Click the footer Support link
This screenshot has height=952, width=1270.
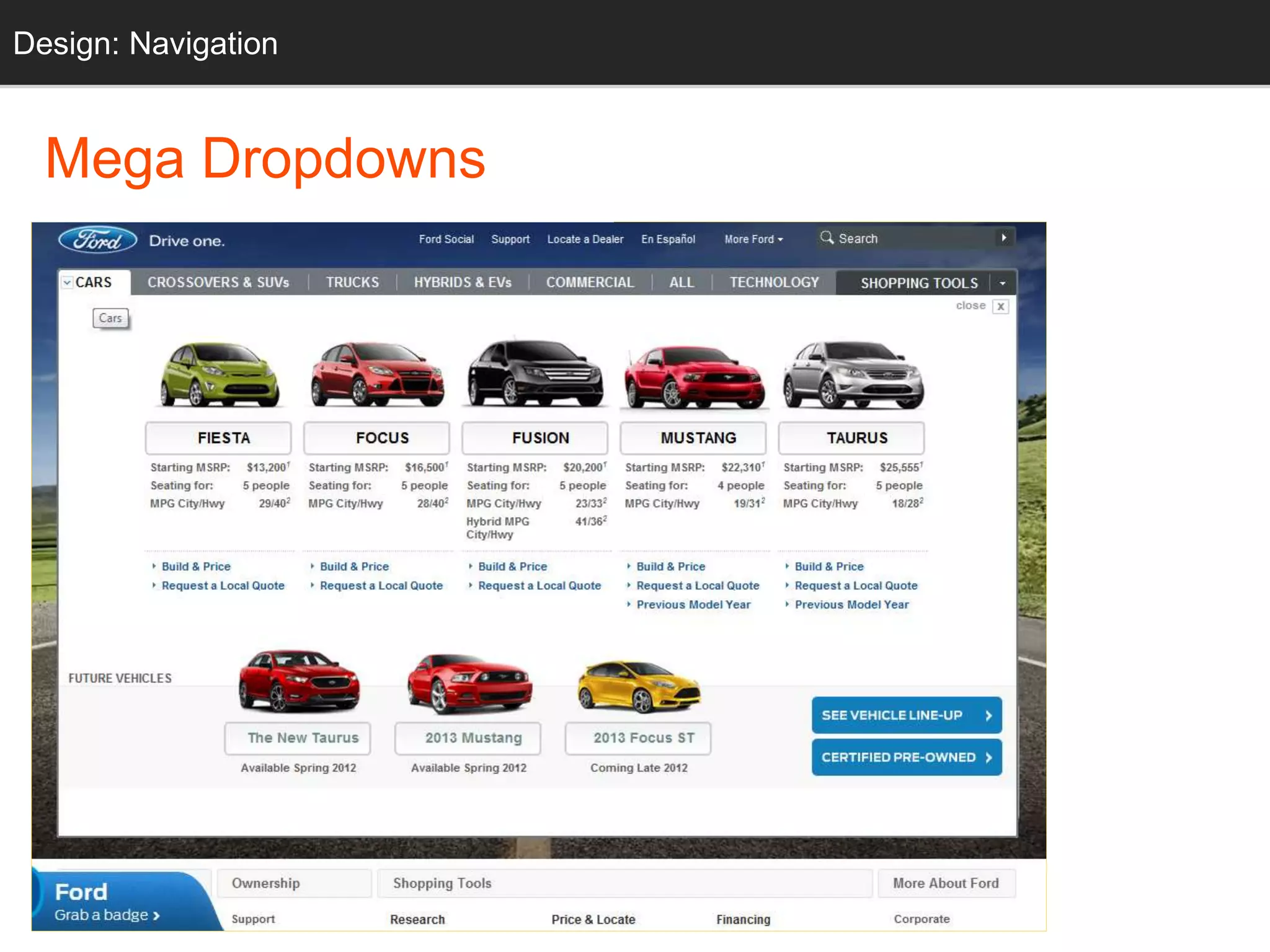pyautogui.click(x=253, y=919)
